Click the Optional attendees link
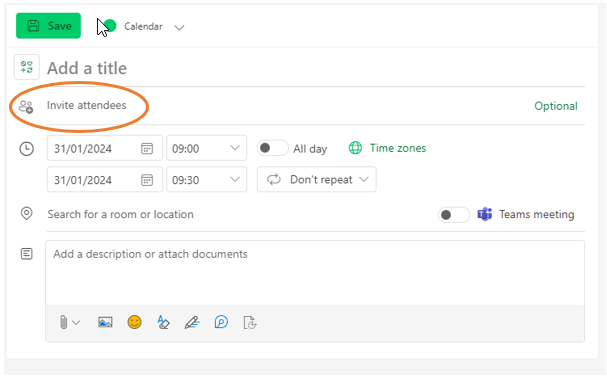The height and width of the screenshot is (376, 607). [x=556, y=106]
